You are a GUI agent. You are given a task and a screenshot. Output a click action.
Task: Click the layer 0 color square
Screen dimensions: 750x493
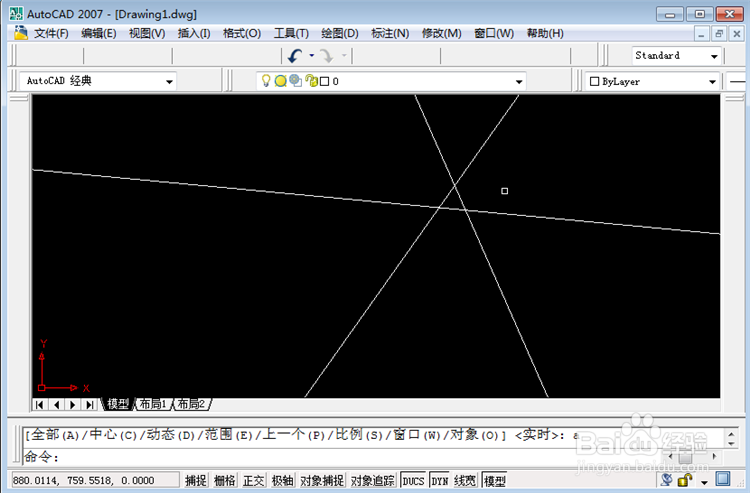tap(324, 82)
